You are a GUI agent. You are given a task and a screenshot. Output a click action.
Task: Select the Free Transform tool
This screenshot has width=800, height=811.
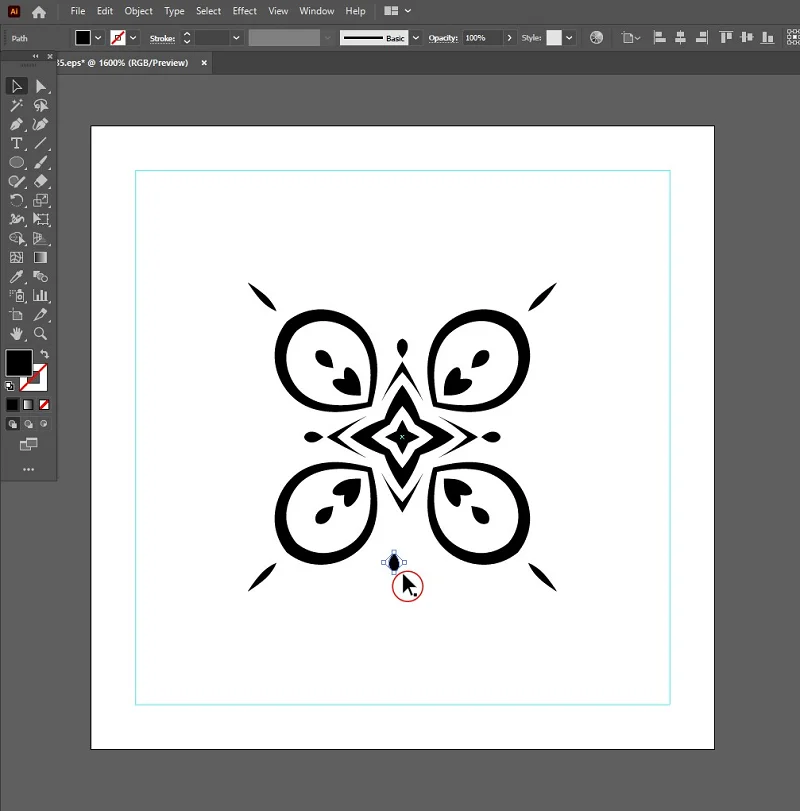(40, 219)
